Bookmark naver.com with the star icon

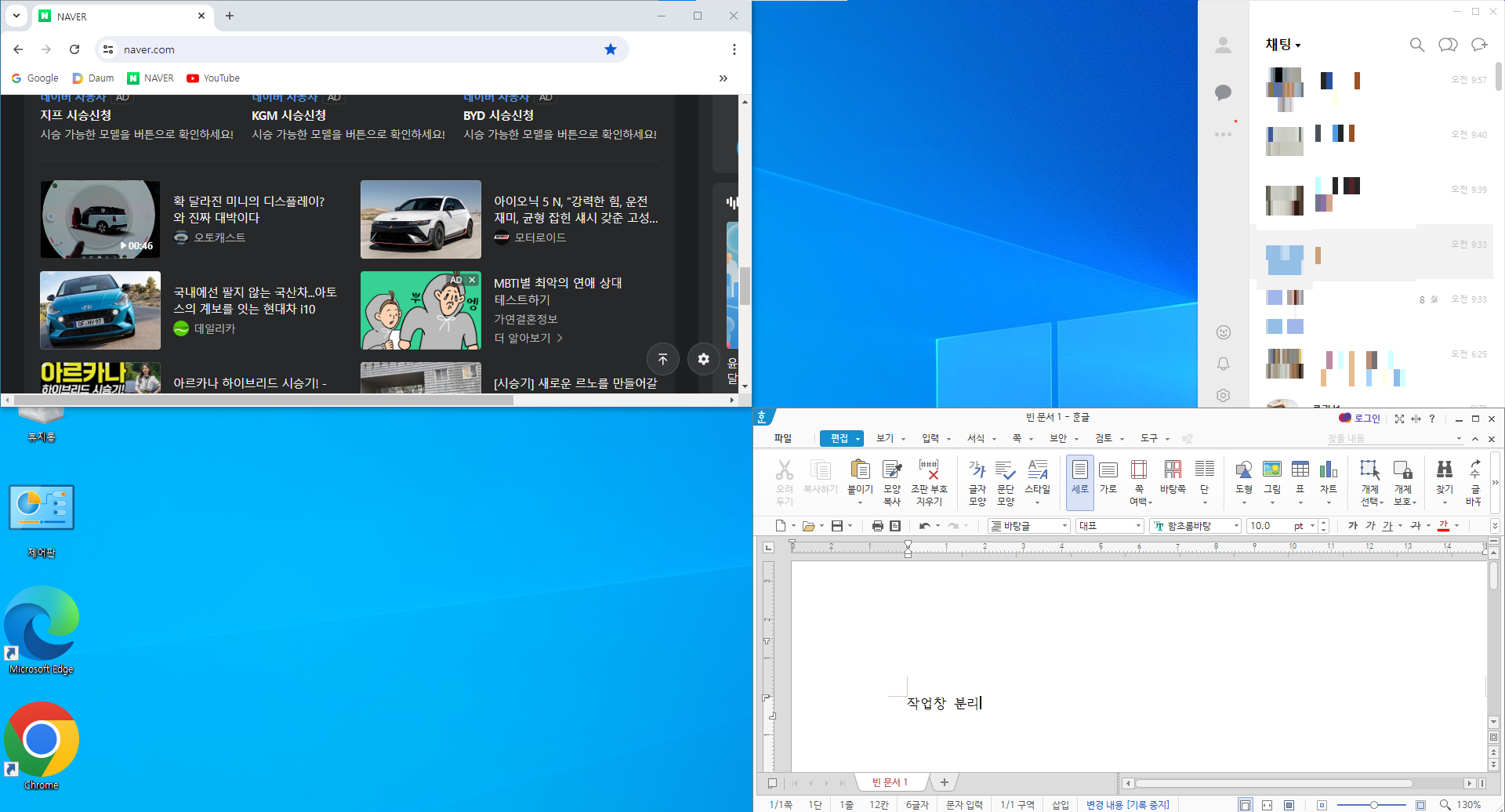tap(611, 49)
